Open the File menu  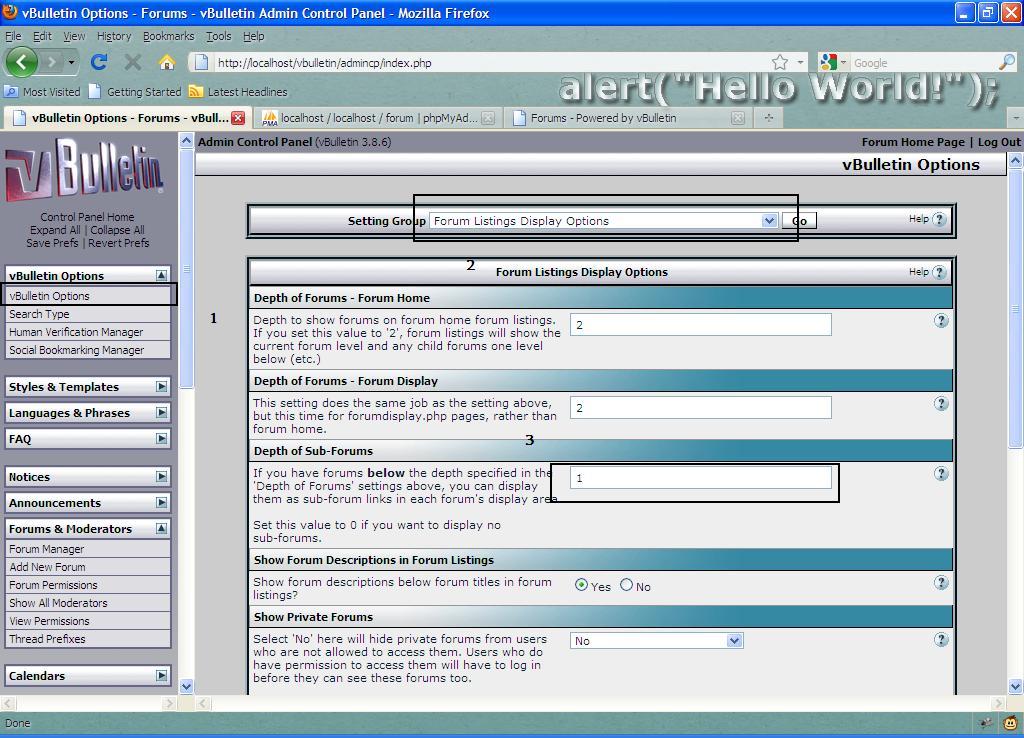13,37
